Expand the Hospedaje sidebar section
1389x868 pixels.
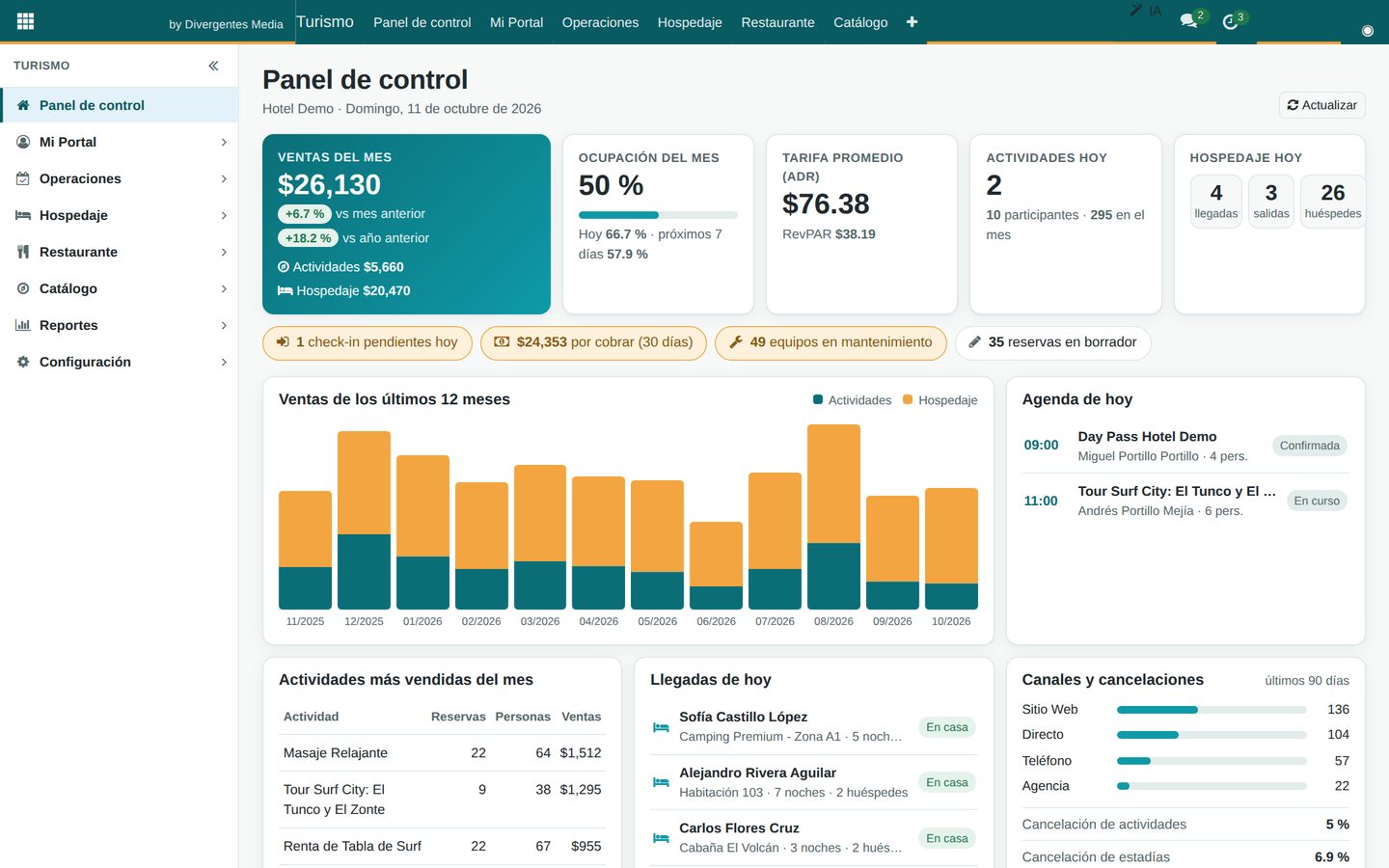pyautogui.click(x=224, y=215)
